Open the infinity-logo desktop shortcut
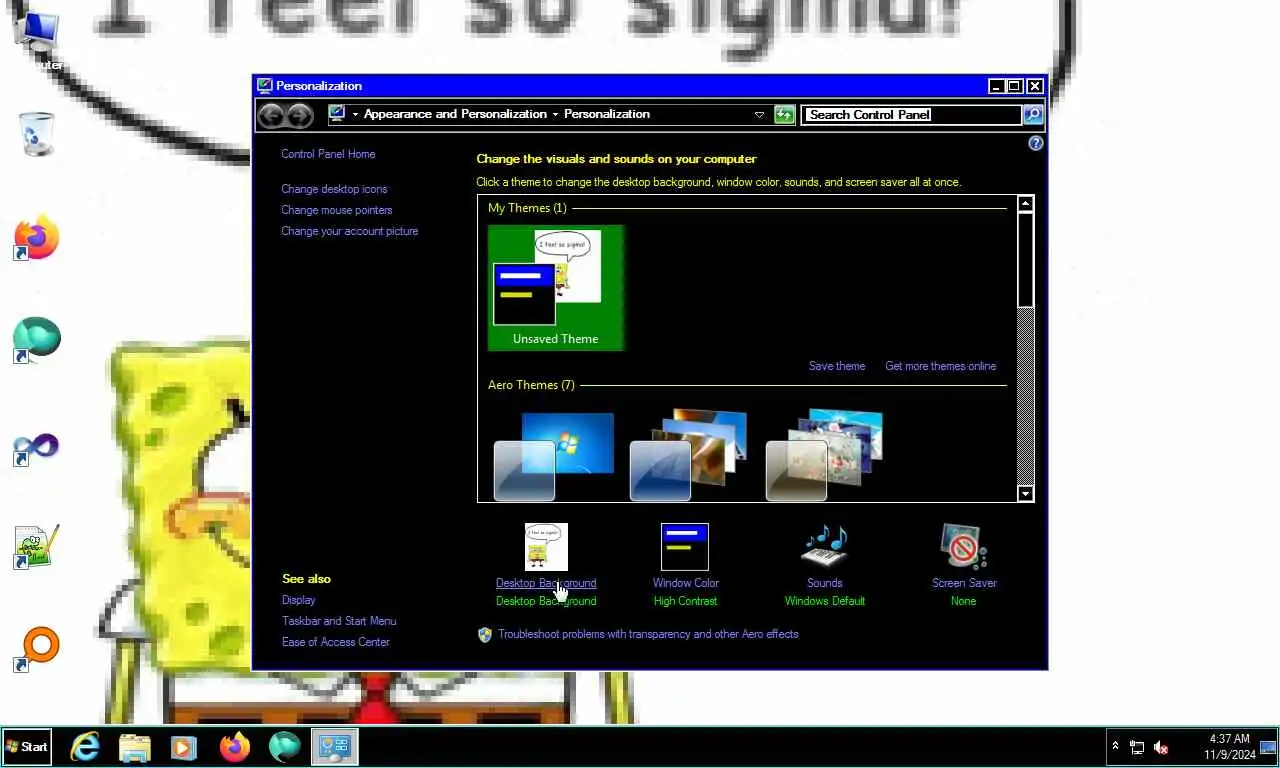Viewport: 1280px width, 768px height. click(x=37, y=447)
